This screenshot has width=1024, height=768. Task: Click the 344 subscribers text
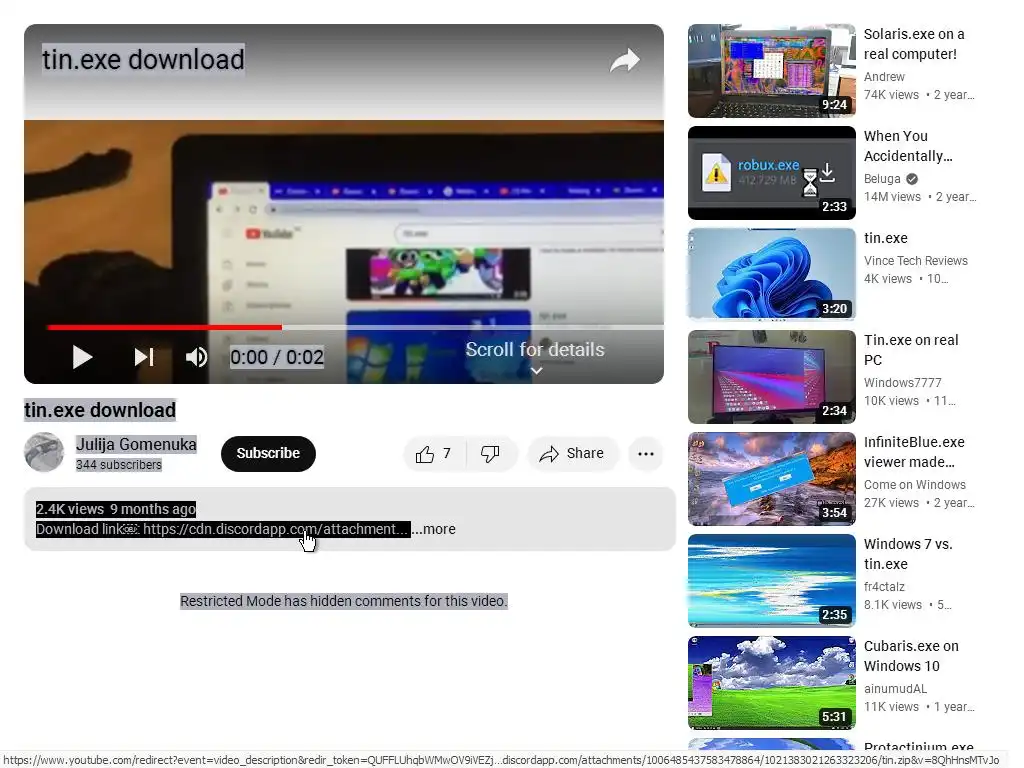[118, 464]
